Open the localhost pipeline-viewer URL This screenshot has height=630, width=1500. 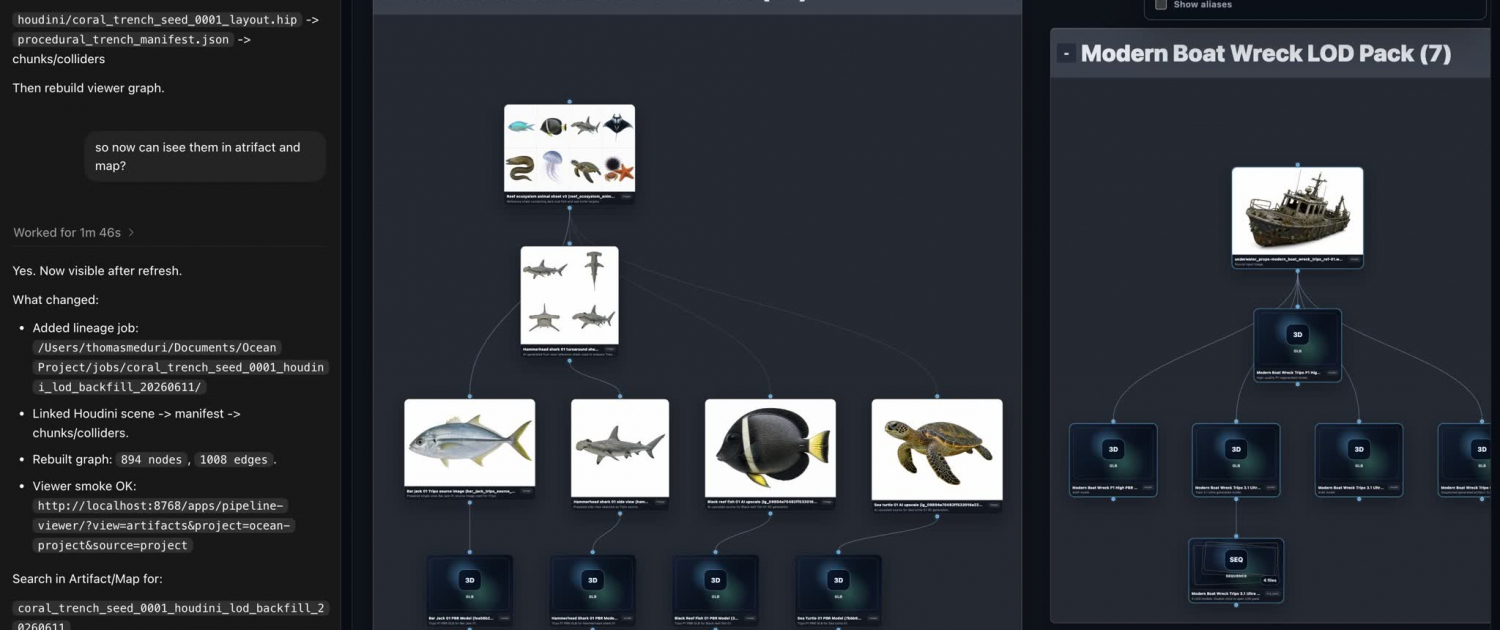click(x=164, y=525)
